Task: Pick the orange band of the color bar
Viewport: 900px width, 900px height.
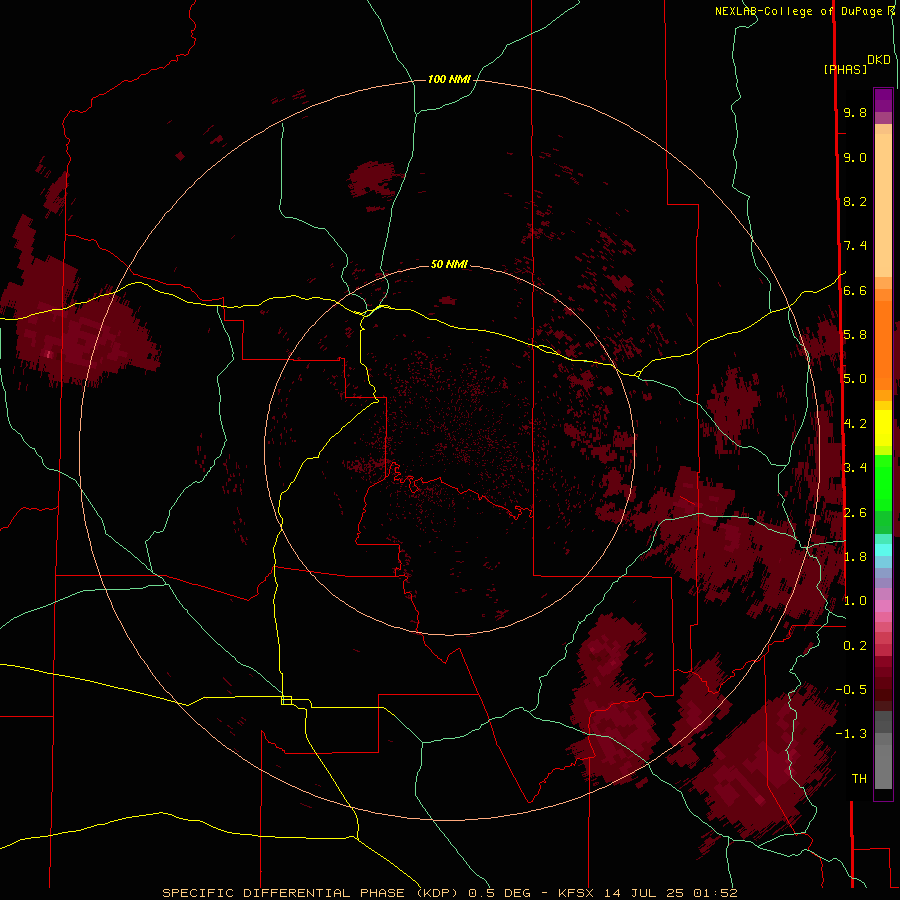Action: (883, 346)
